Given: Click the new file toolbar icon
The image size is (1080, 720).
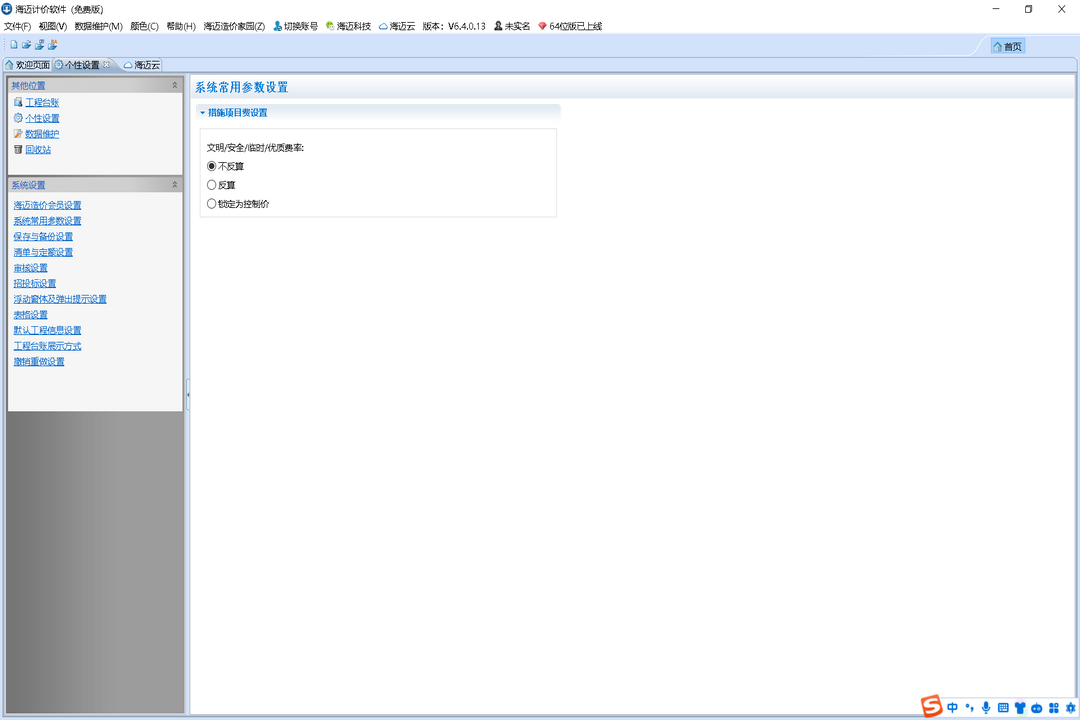Looking at the screenshot, I should 14,45.
